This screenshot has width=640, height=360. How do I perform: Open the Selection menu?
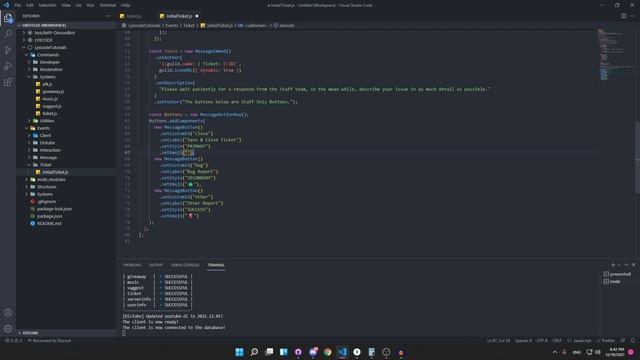click(x=47, y=5)
